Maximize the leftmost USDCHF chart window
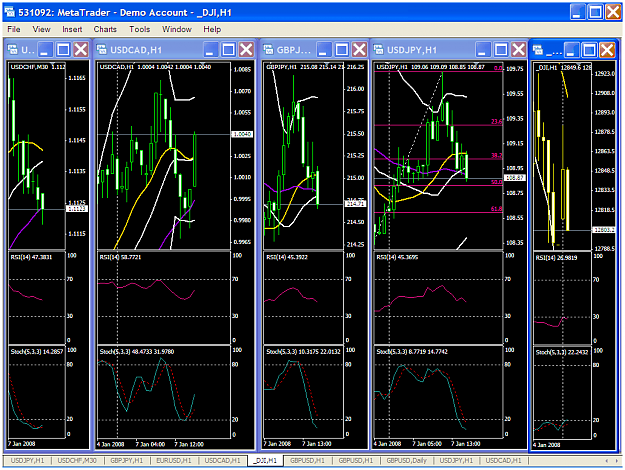625x470 pixels. click(63, 49)
